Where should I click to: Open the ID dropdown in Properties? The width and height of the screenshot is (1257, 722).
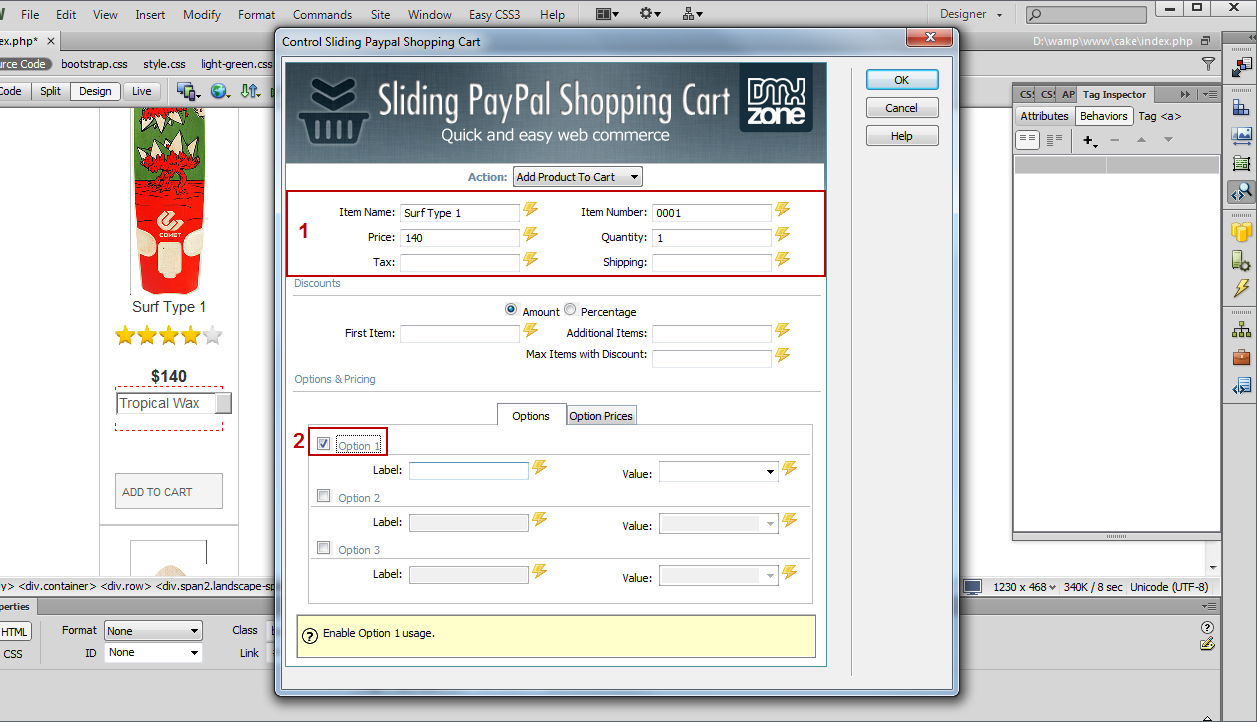click(153, 653)
